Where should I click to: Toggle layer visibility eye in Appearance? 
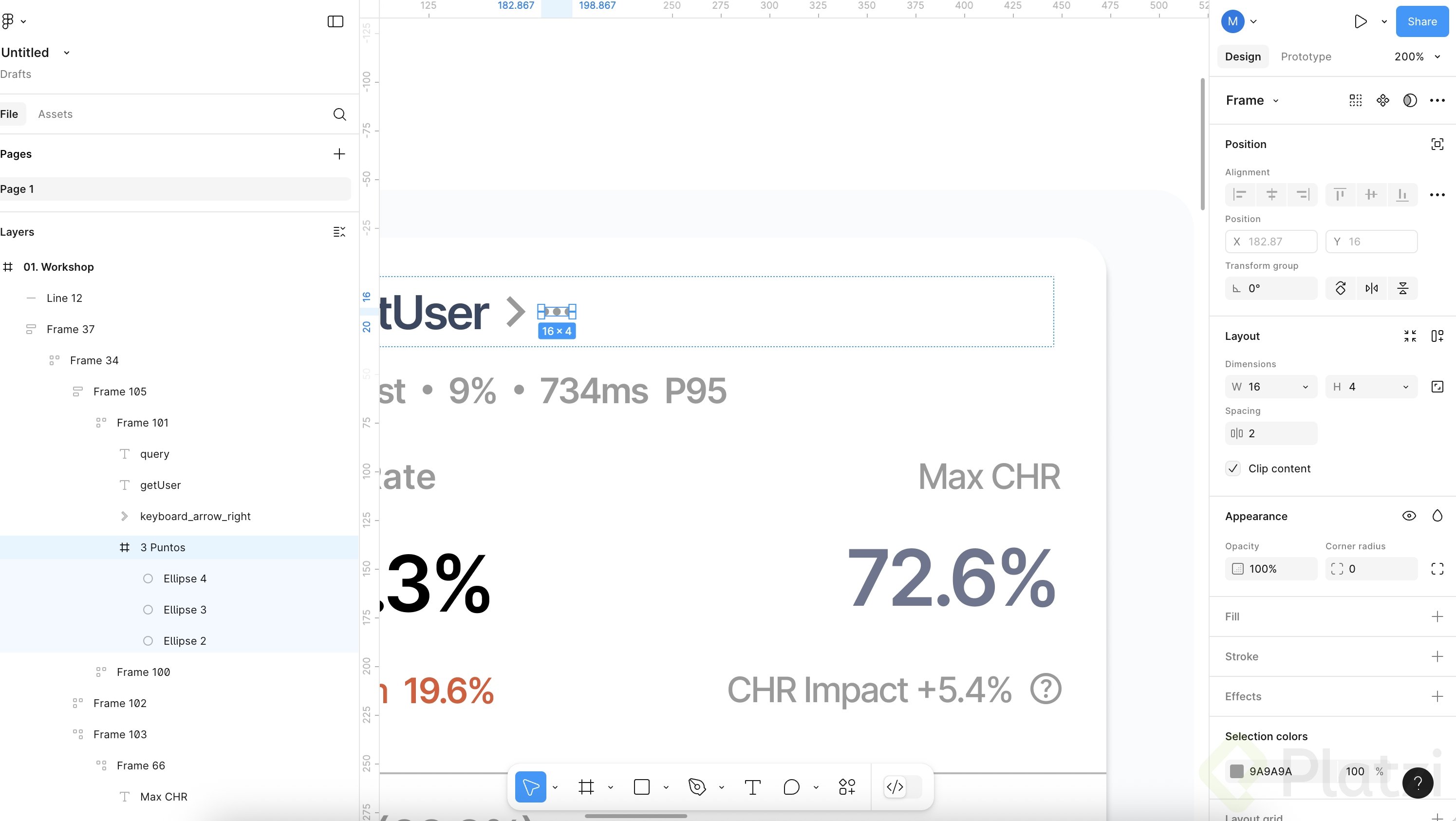(x=1408, y=516)
